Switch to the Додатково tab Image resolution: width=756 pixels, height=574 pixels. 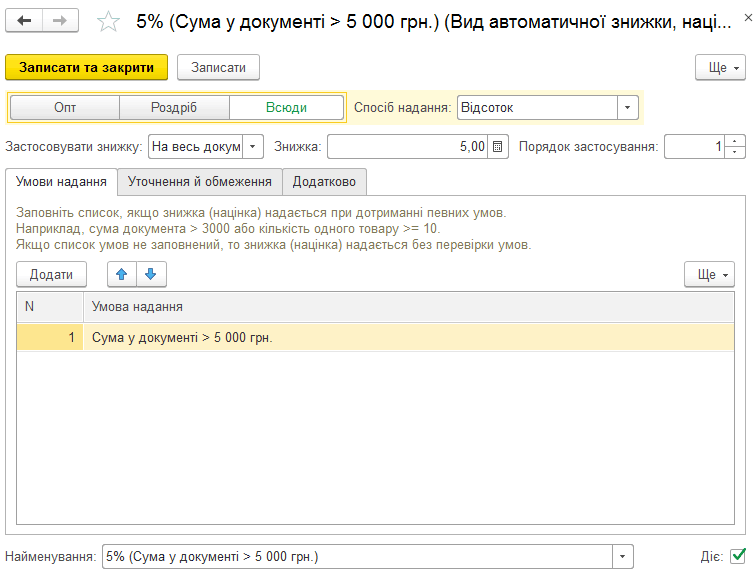tap(324, 182)
